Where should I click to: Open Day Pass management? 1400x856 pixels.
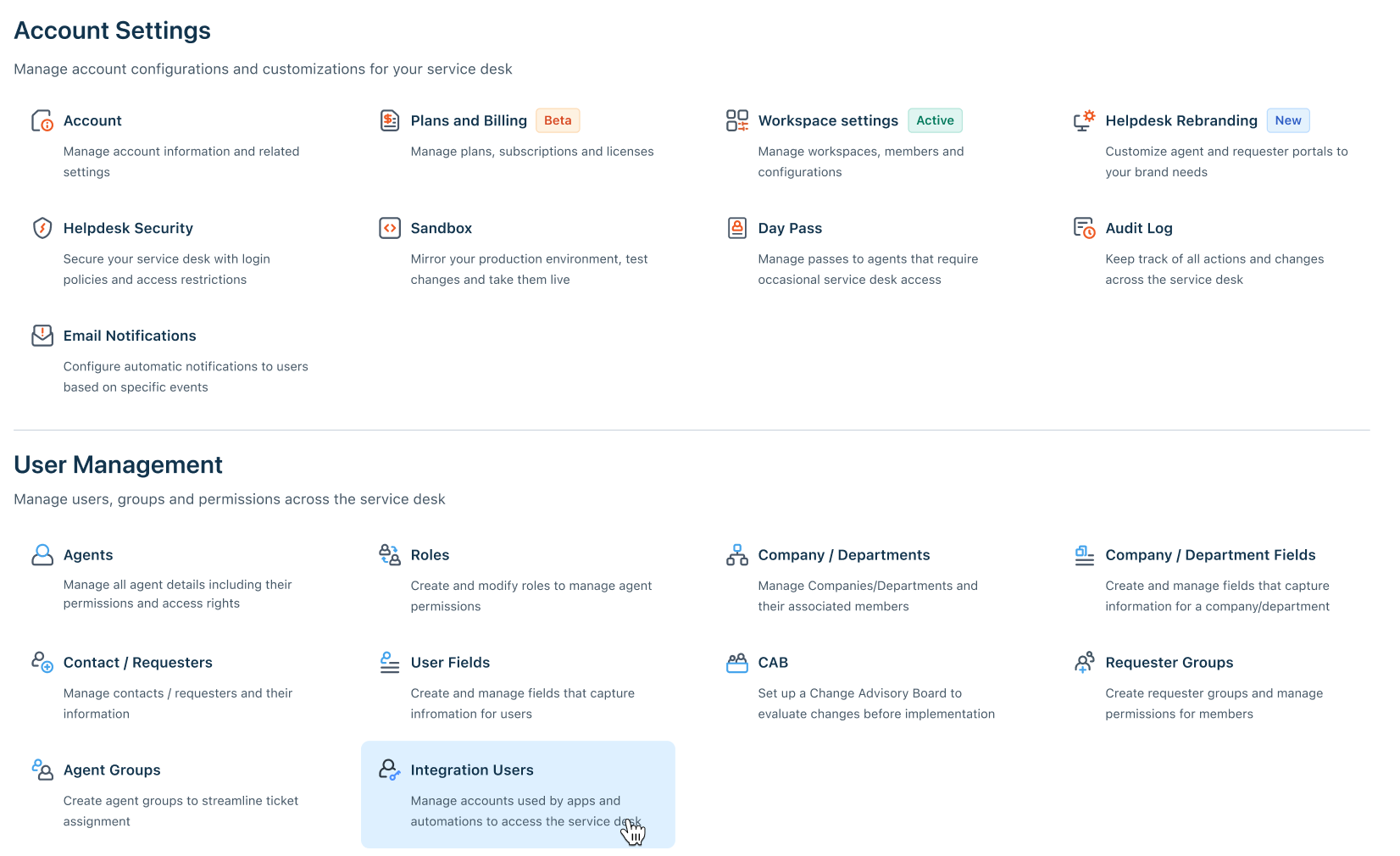[790, 228]
